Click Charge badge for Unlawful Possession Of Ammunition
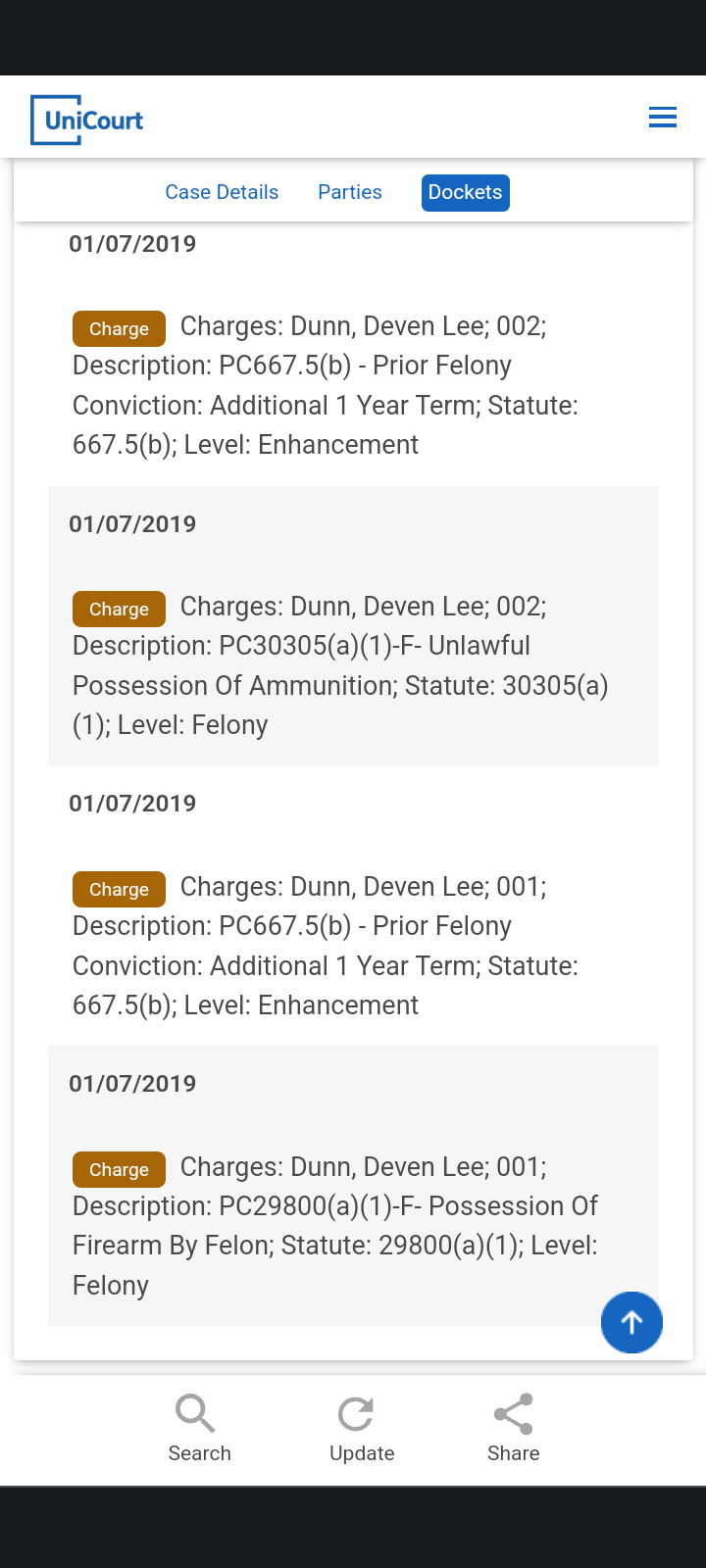This screenshot has height=1568, width=706. tap(119, 609)
